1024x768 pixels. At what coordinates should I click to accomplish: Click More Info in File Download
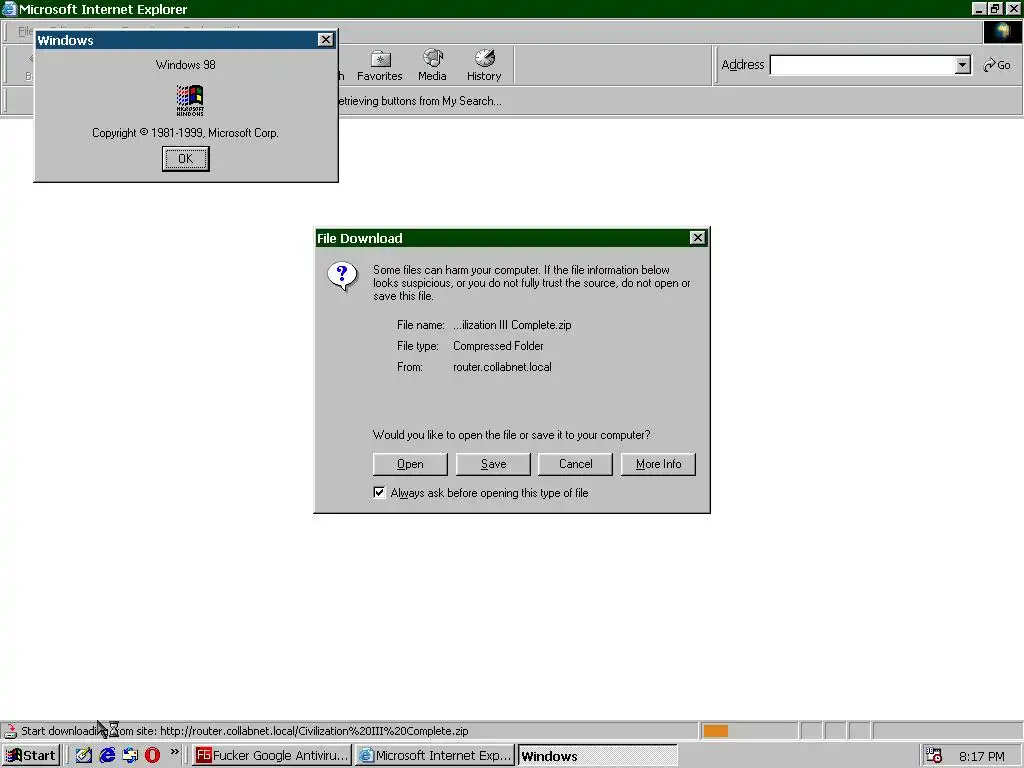pyautogui.click(x=658, y=464)
